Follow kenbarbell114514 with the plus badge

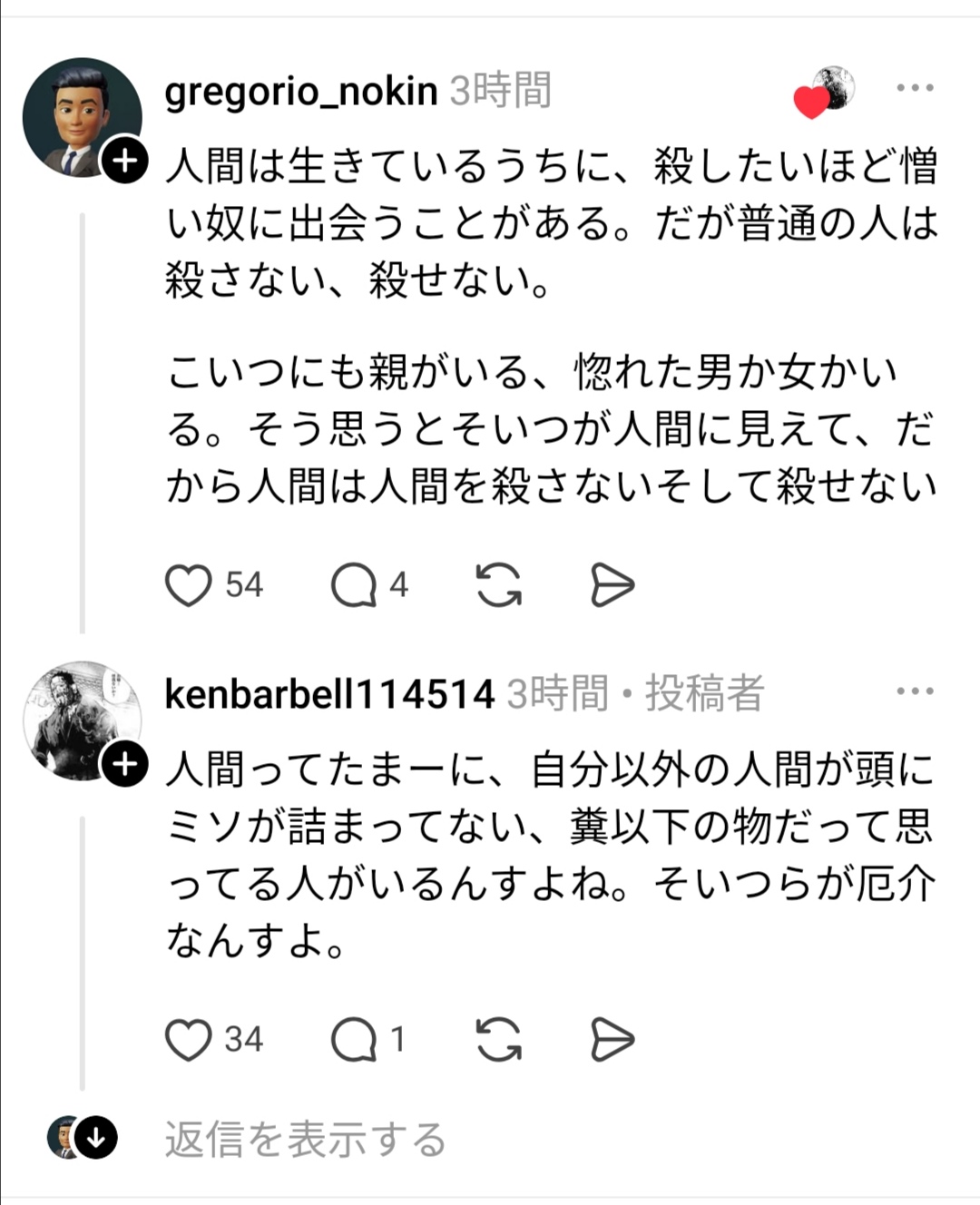click(x=125, y=765)
